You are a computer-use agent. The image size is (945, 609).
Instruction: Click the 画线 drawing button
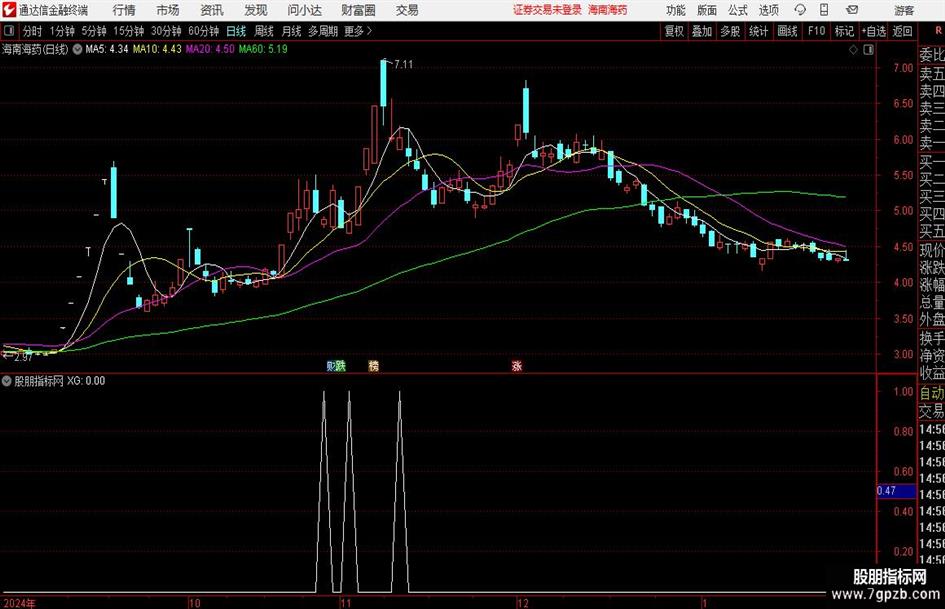tap(787, 31)
